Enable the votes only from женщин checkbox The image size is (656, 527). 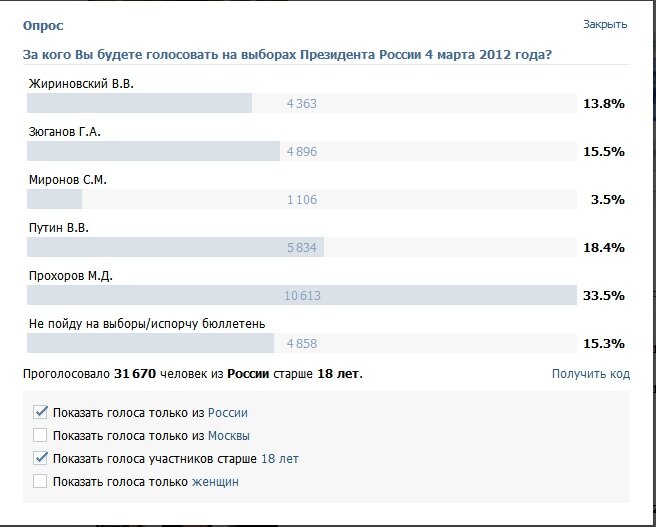[40, 482]
